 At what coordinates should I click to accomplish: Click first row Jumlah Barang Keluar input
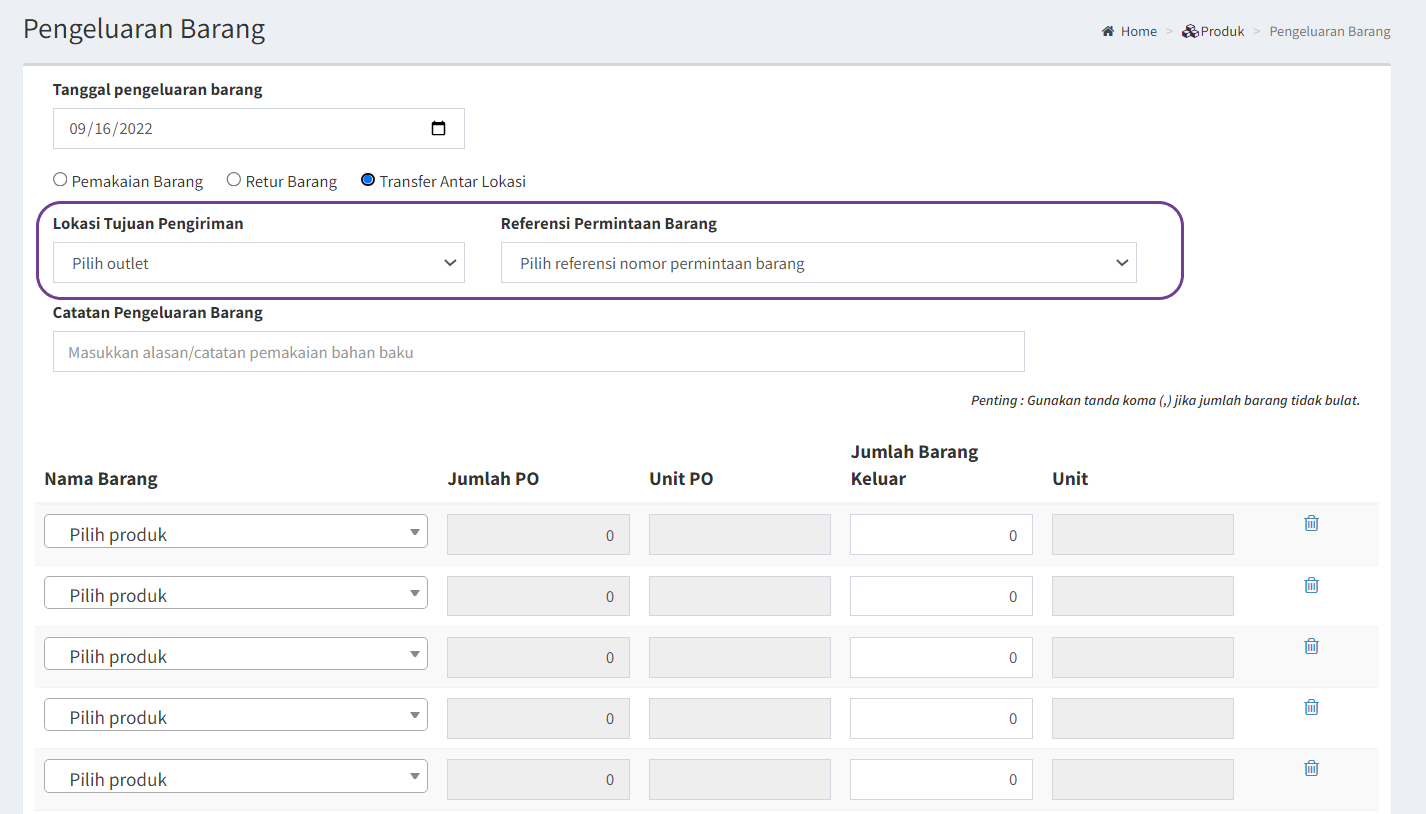point(941,535)
